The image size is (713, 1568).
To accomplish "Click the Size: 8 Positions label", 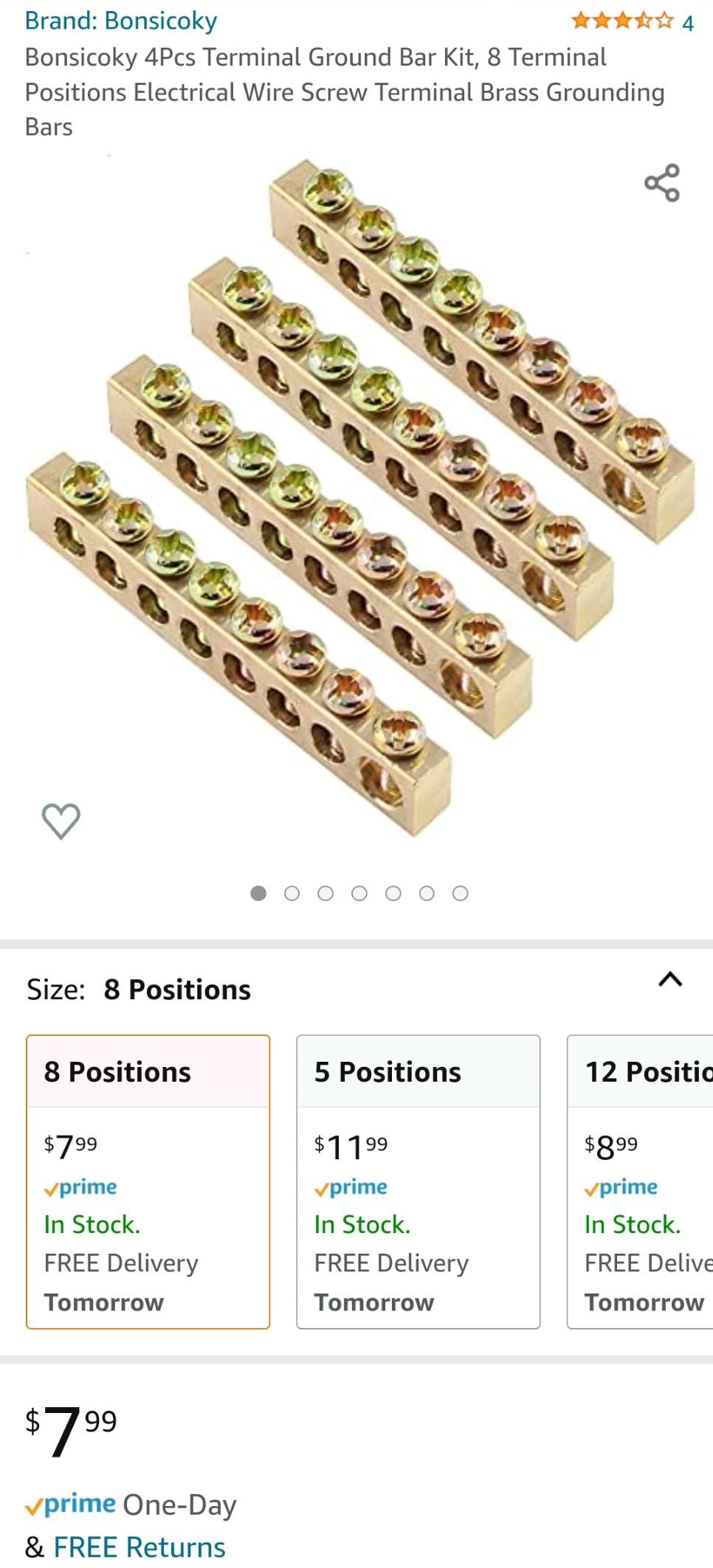I will pos(138,989).
